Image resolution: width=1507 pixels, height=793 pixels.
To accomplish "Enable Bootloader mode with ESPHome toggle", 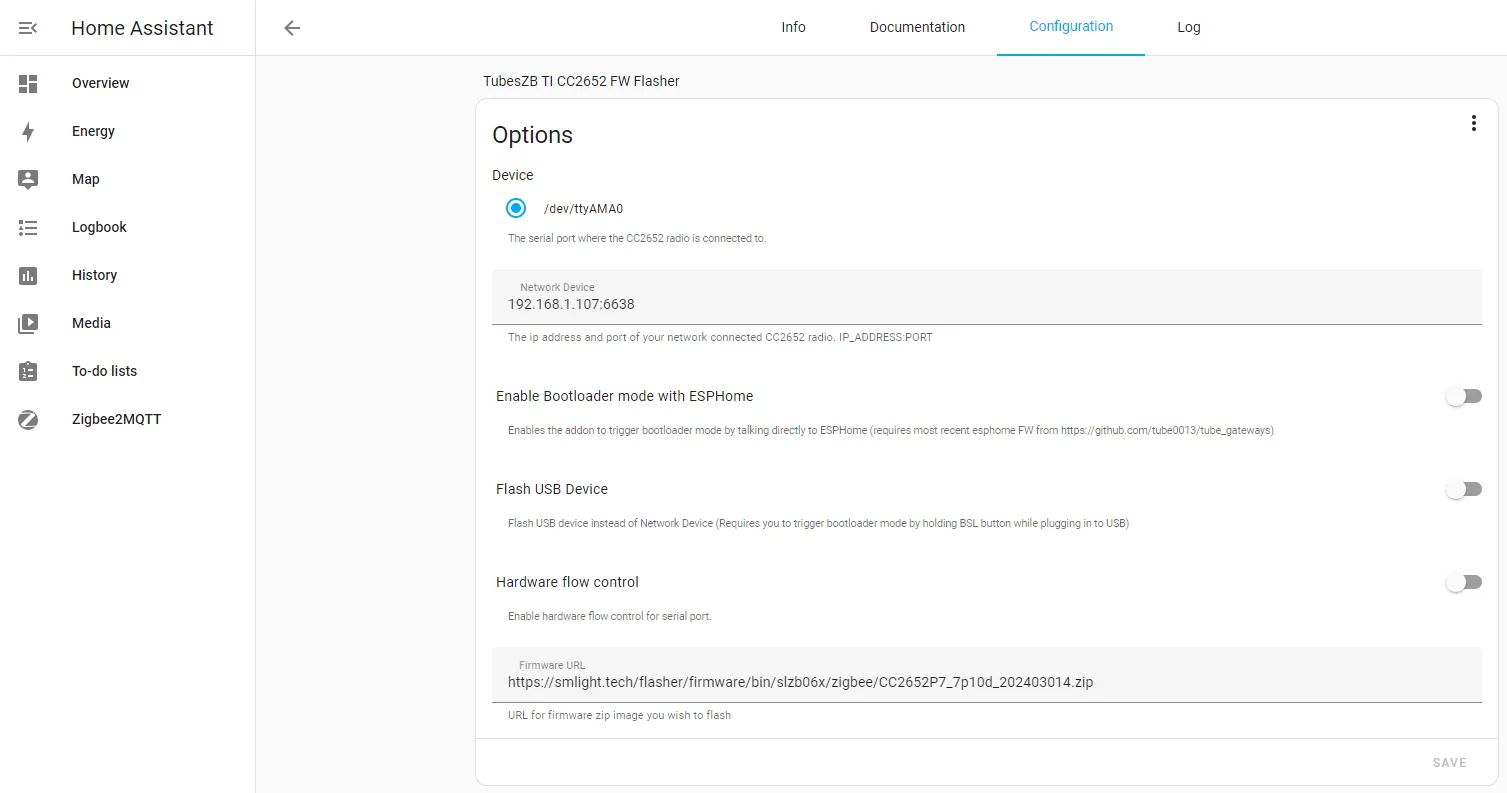I will 1463,397.
